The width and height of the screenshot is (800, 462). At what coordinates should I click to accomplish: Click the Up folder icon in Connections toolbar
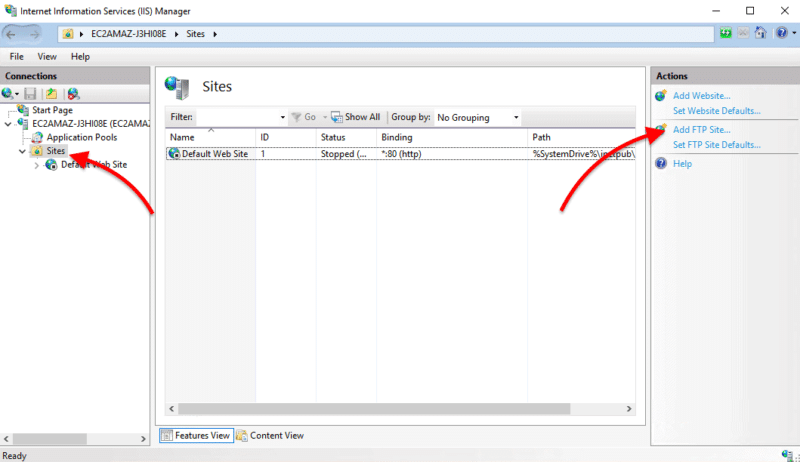pyautogui.click(x=52, y=94)
